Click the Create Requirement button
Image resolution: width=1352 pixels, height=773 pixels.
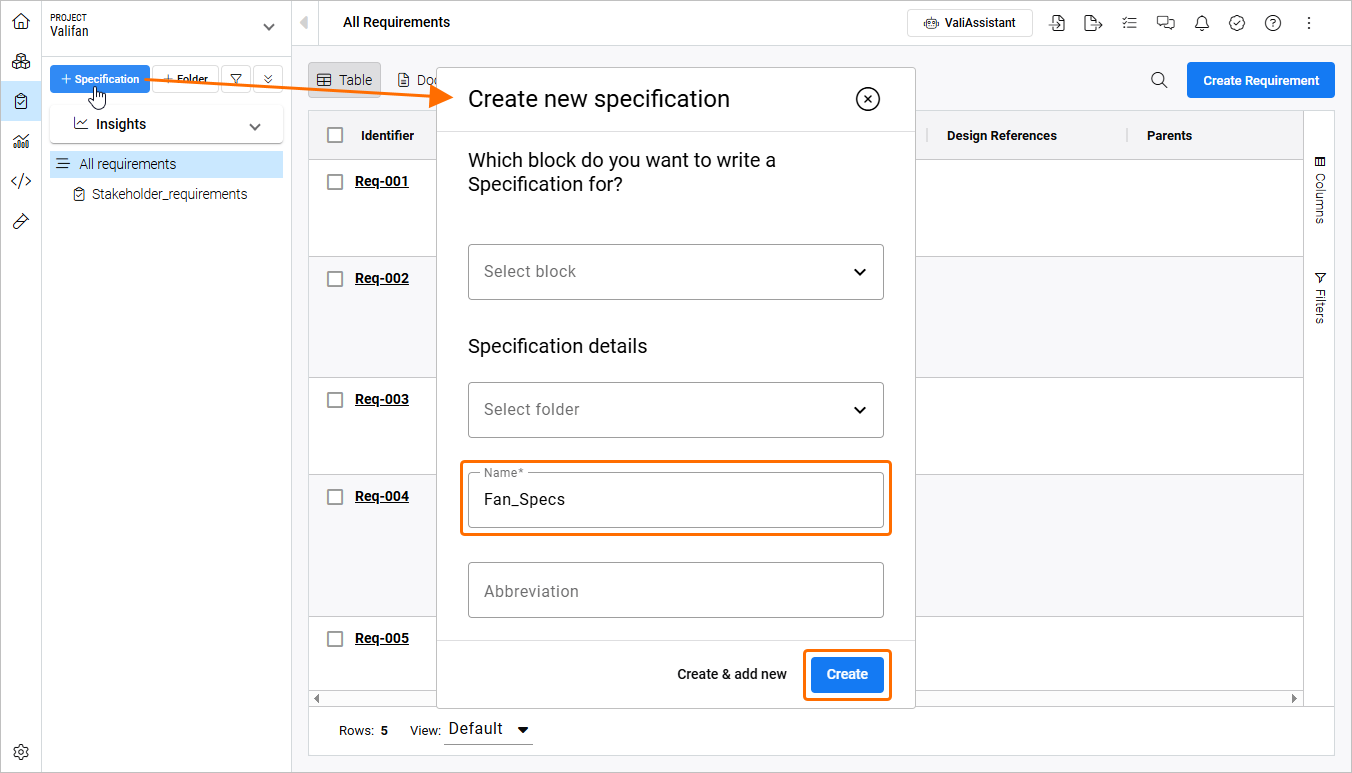[x=1260, y=80]
